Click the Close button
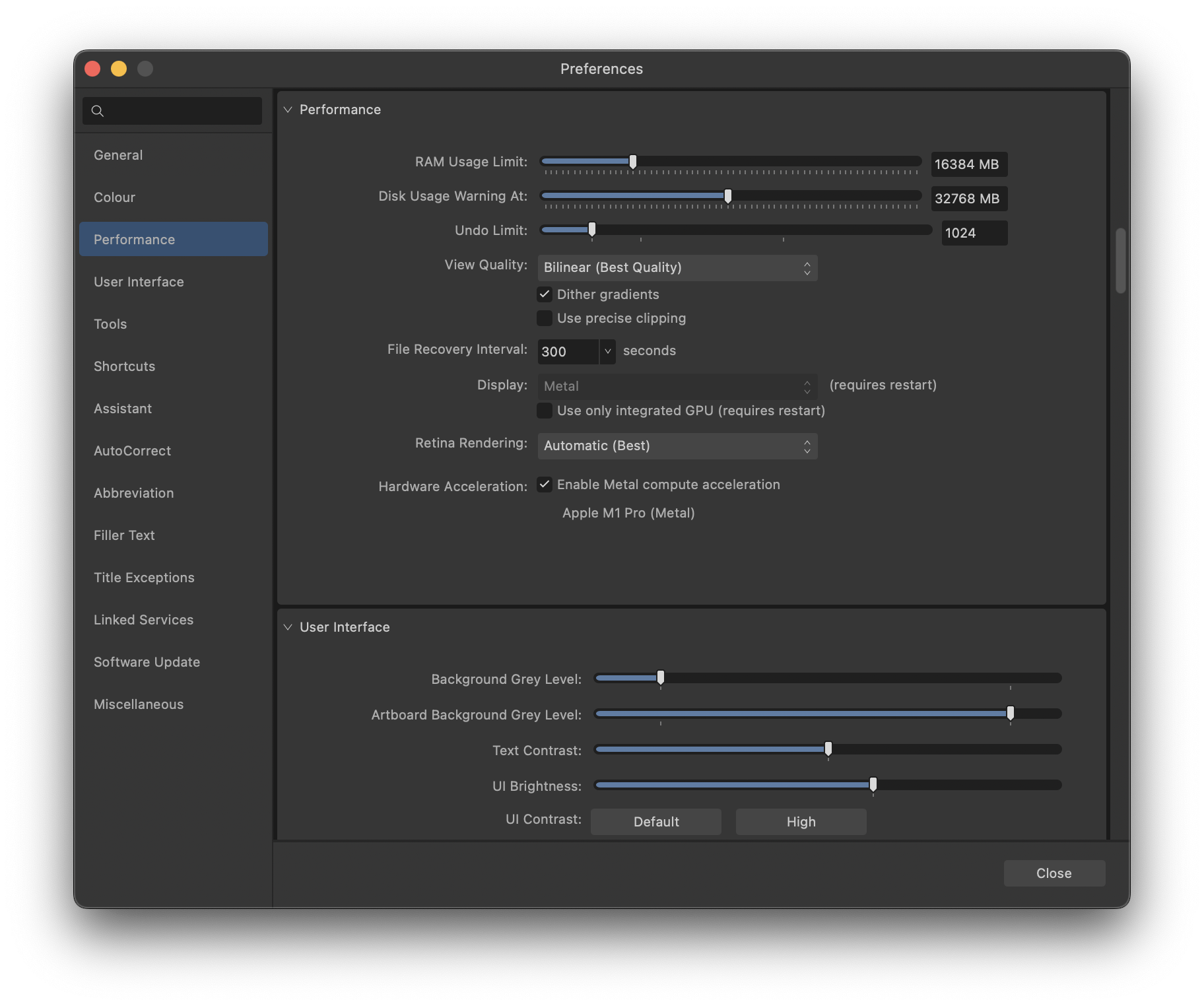This screenshot has height=1006, width=1204. 1054,873
